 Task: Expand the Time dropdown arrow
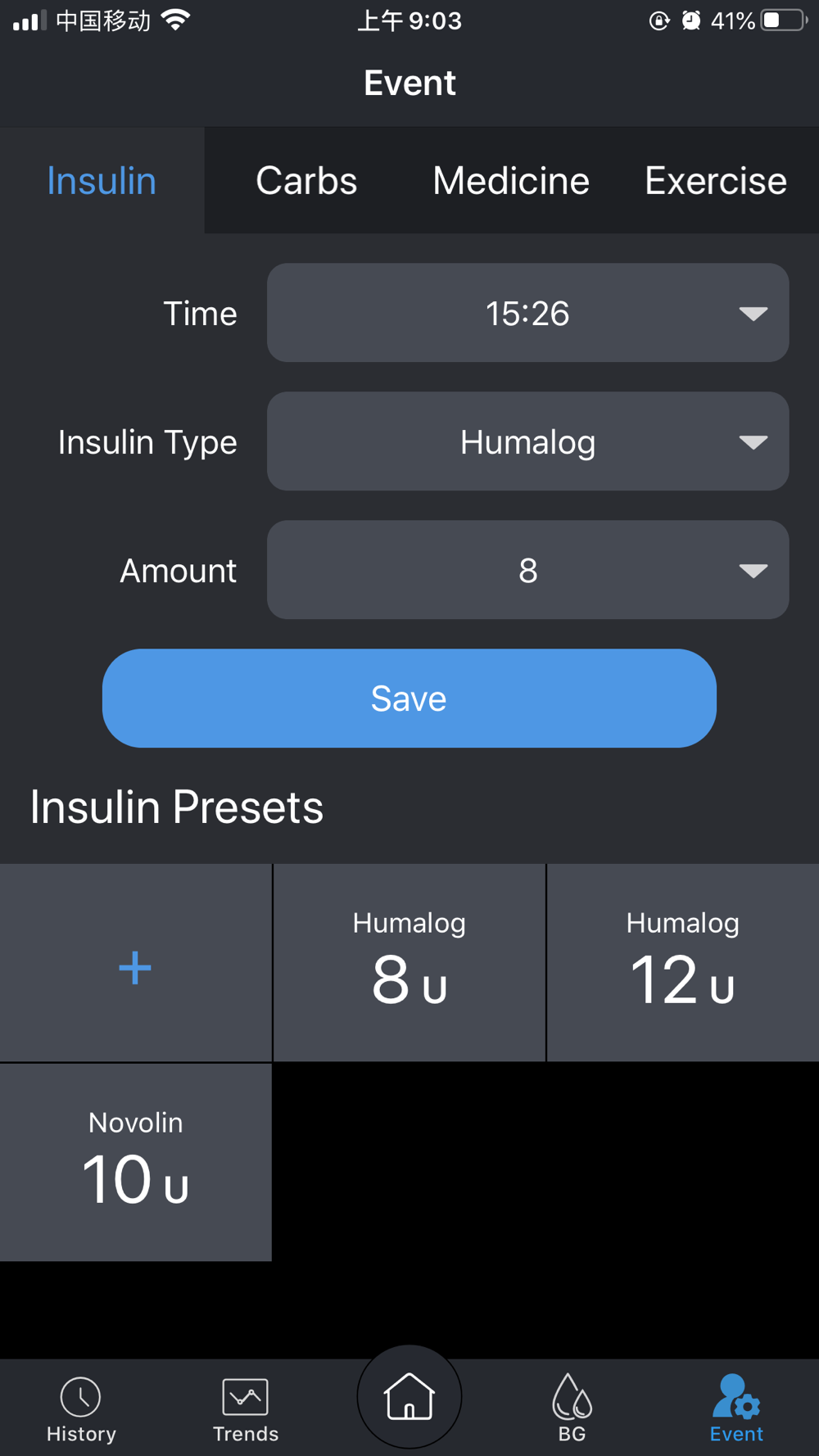(753, 314)
